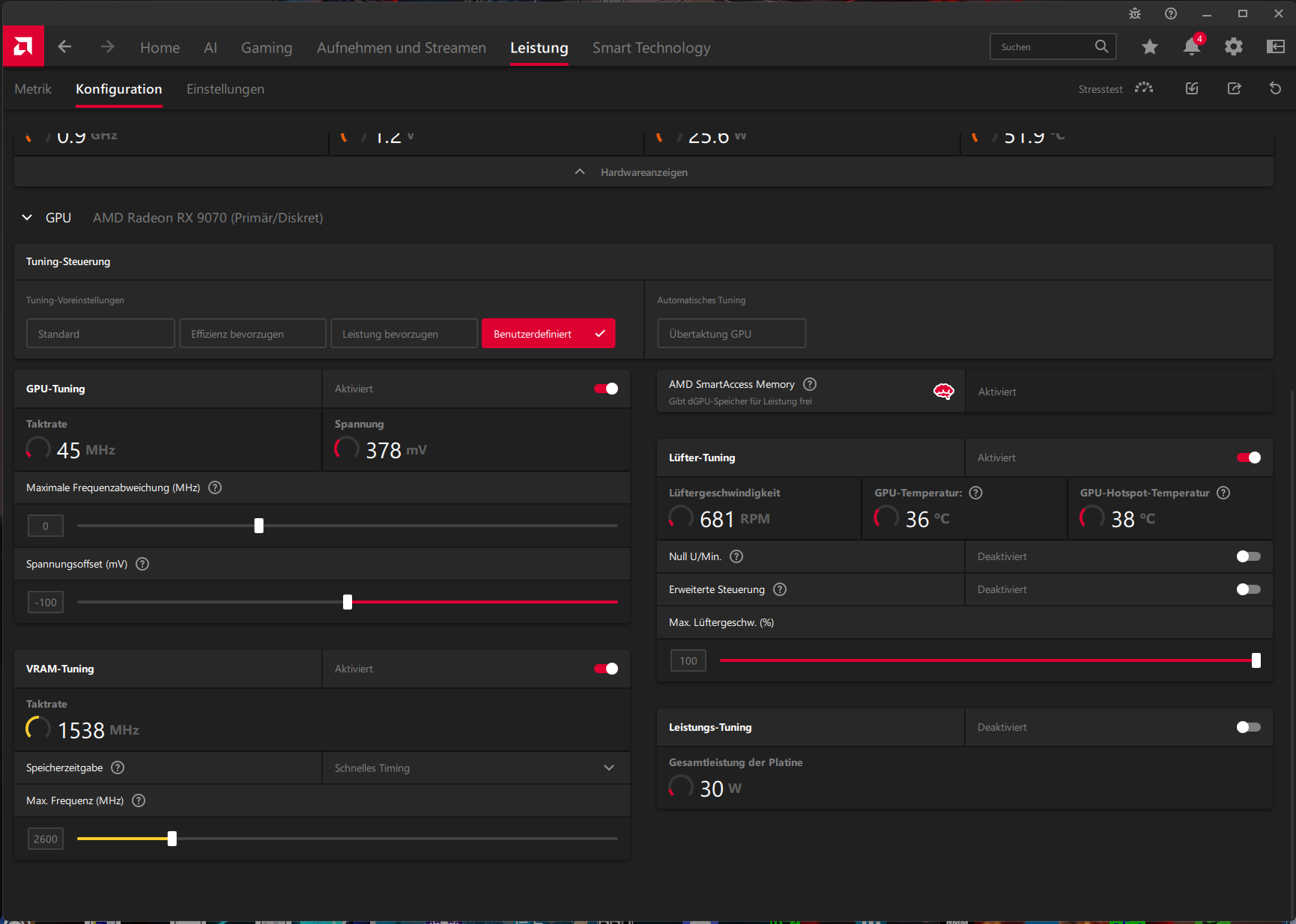
Task: Start the Stresstest gauge icon
Action: [x=1144, y=88]
